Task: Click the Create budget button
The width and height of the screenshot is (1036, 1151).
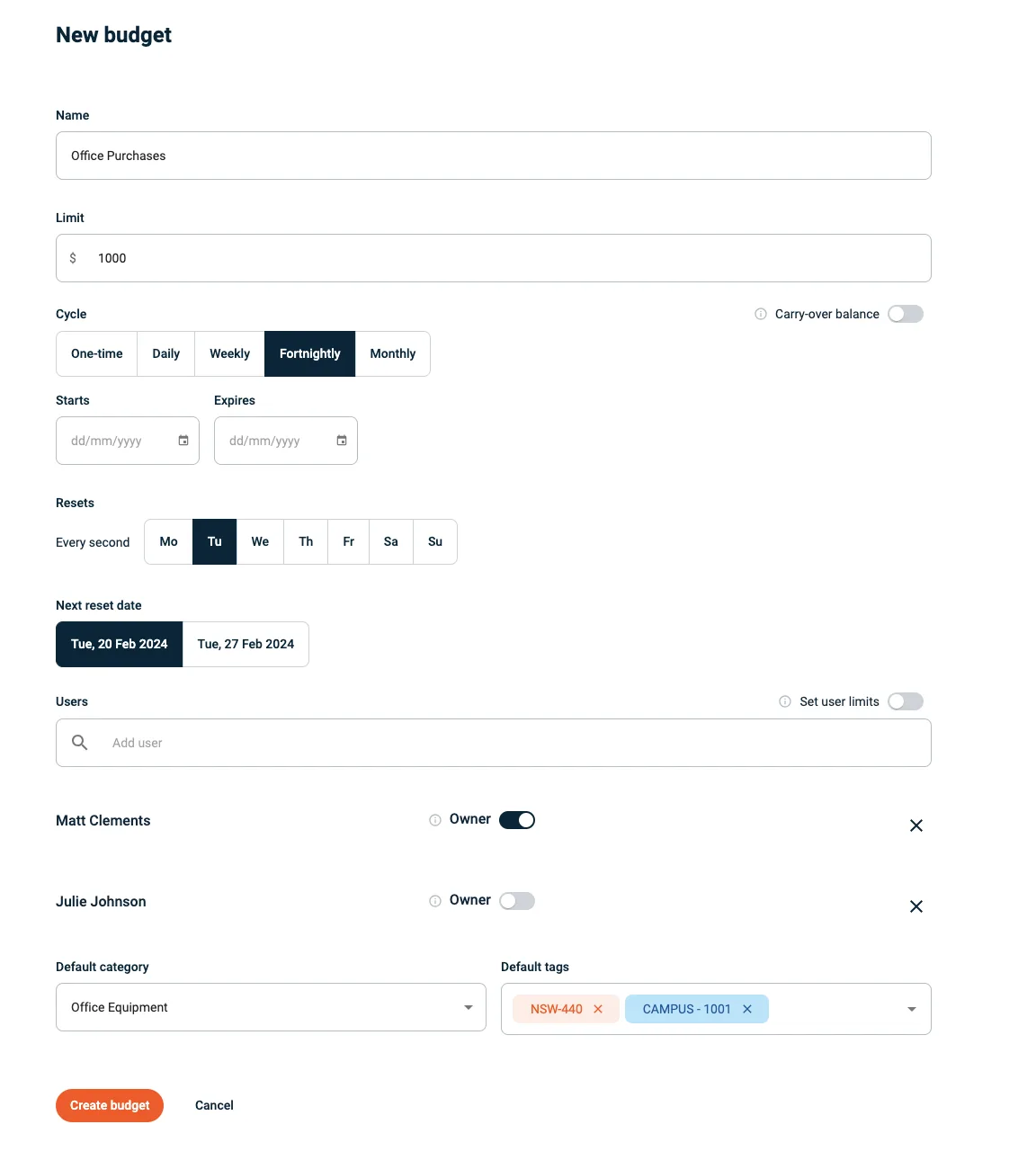Action: coord(109,1105)
